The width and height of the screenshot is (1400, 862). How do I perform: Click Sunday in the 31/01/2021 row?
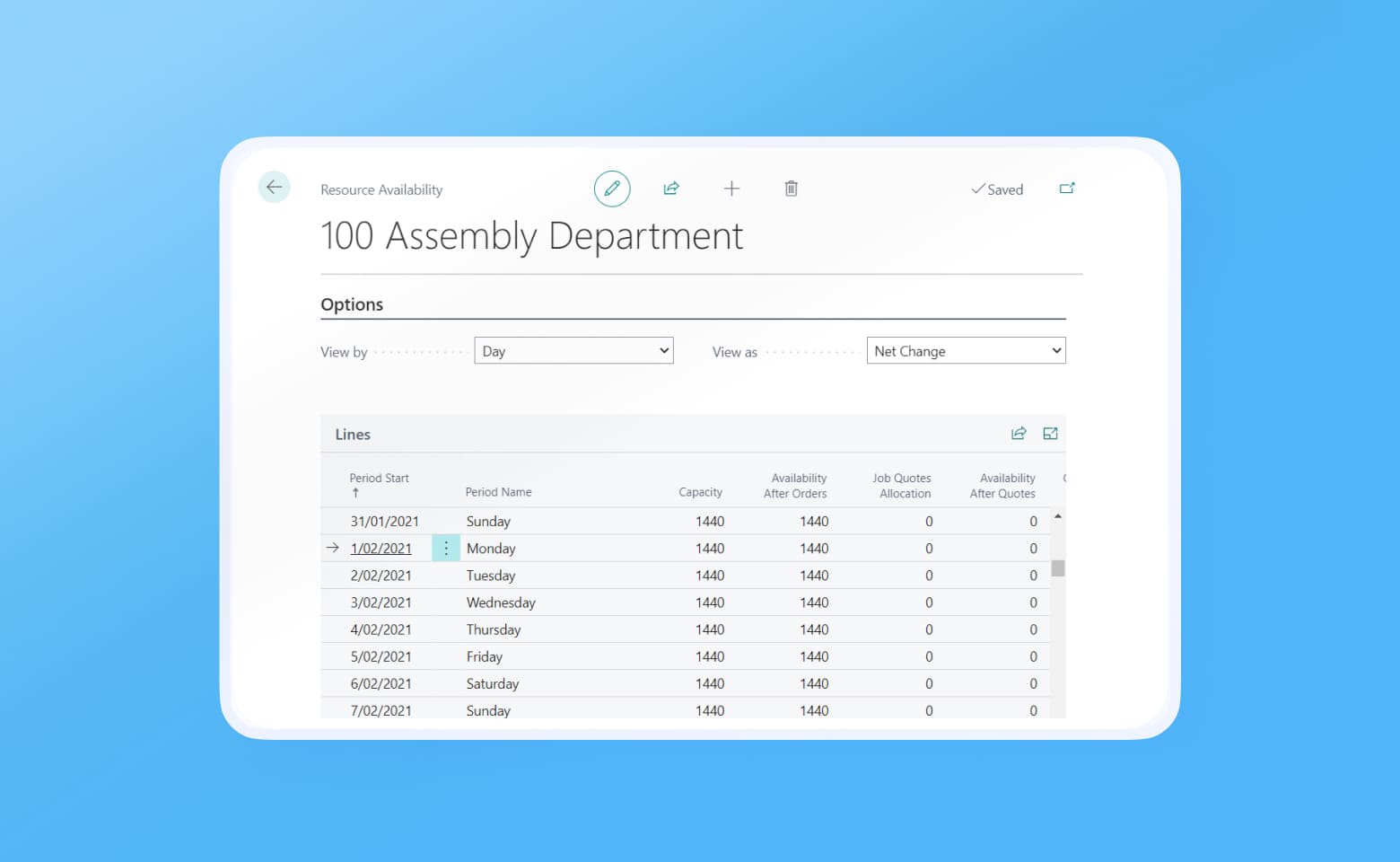coord(488,521)
